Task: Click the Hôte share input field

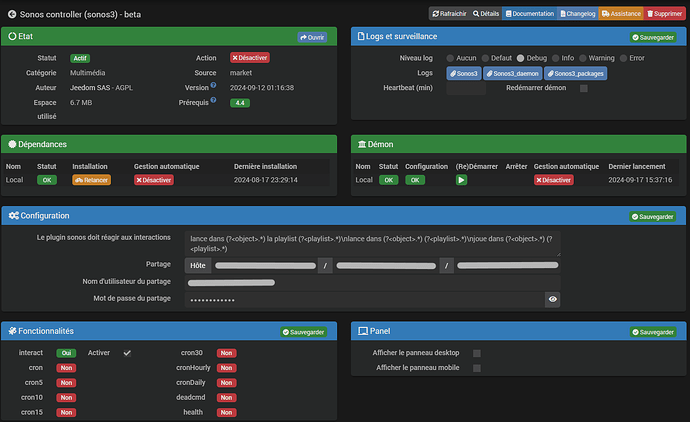Action: tap(265, 265)
